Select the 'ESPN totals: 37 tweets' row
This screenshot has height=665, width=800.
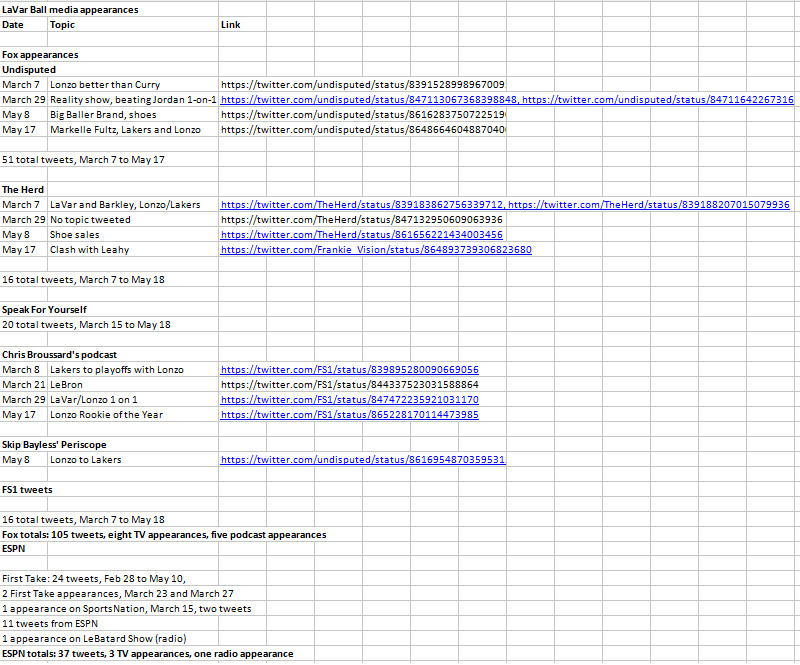147,654
